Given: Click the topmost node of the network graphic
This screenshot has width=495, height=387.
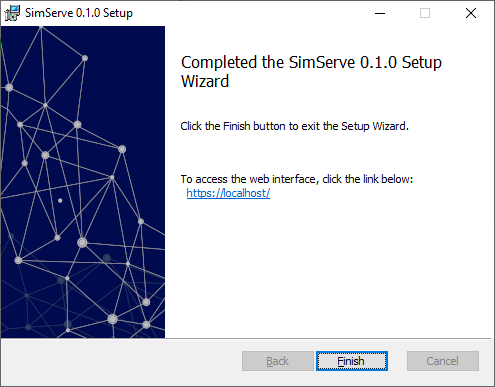Looking at the screenshot, I should [41, 28].
